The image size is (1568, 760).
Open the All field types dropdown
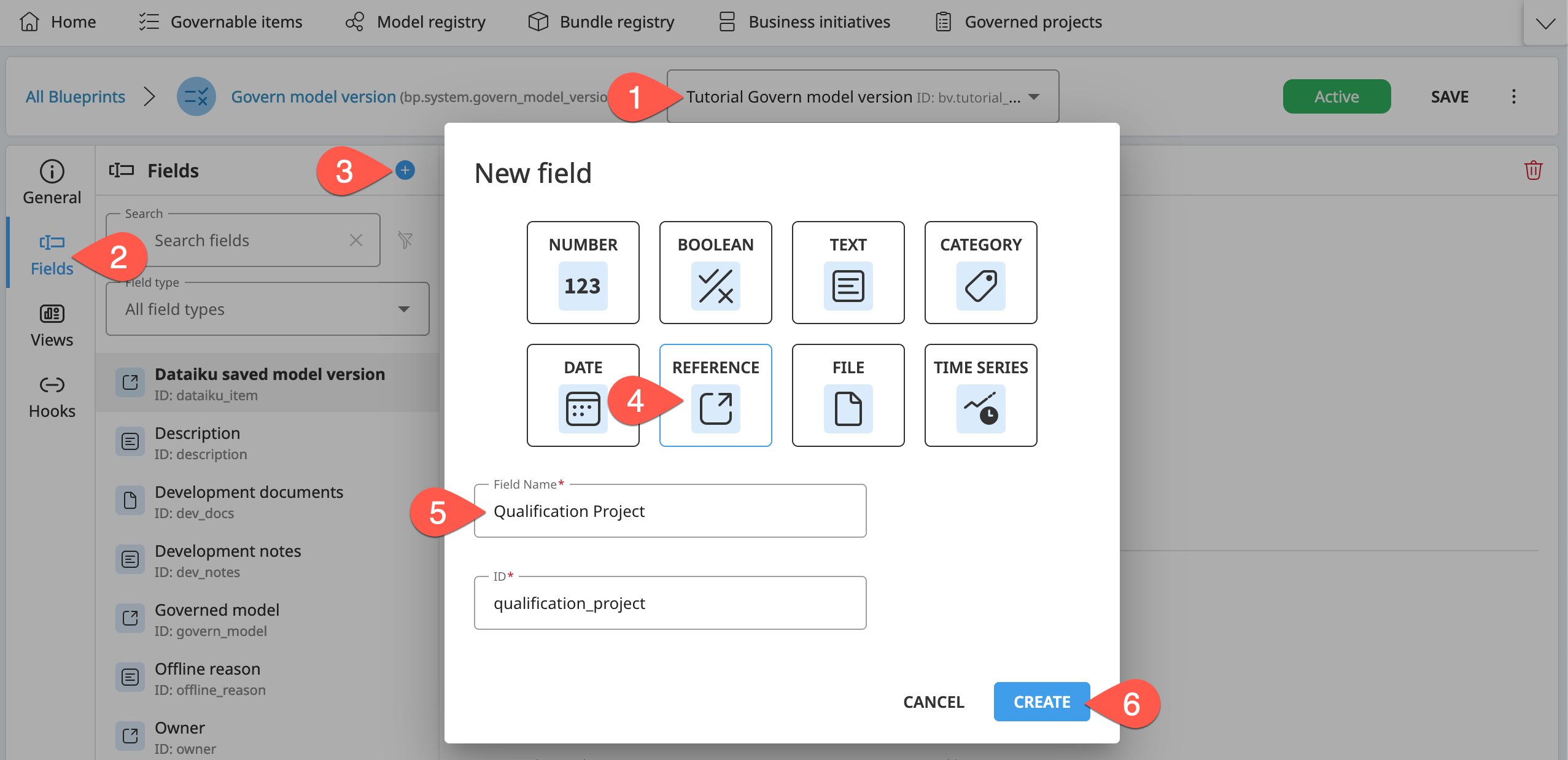pos(268,309)
